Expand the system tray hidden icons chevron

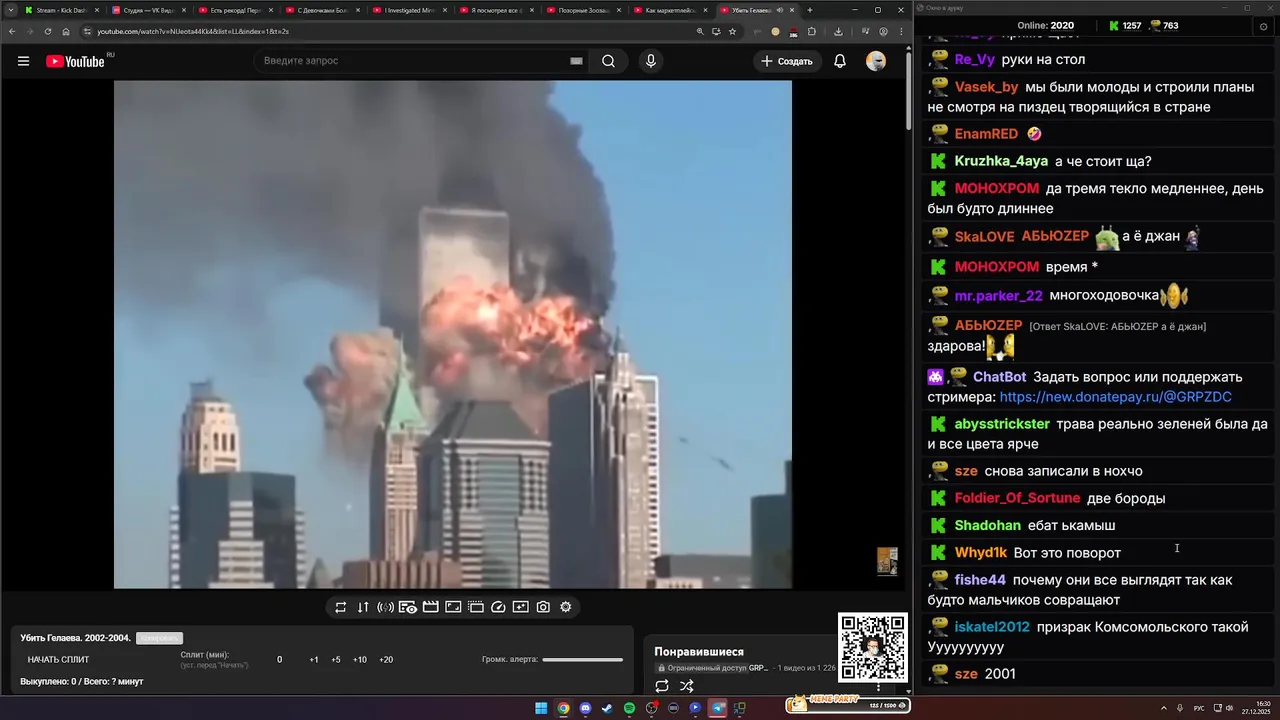point(1163,708)
